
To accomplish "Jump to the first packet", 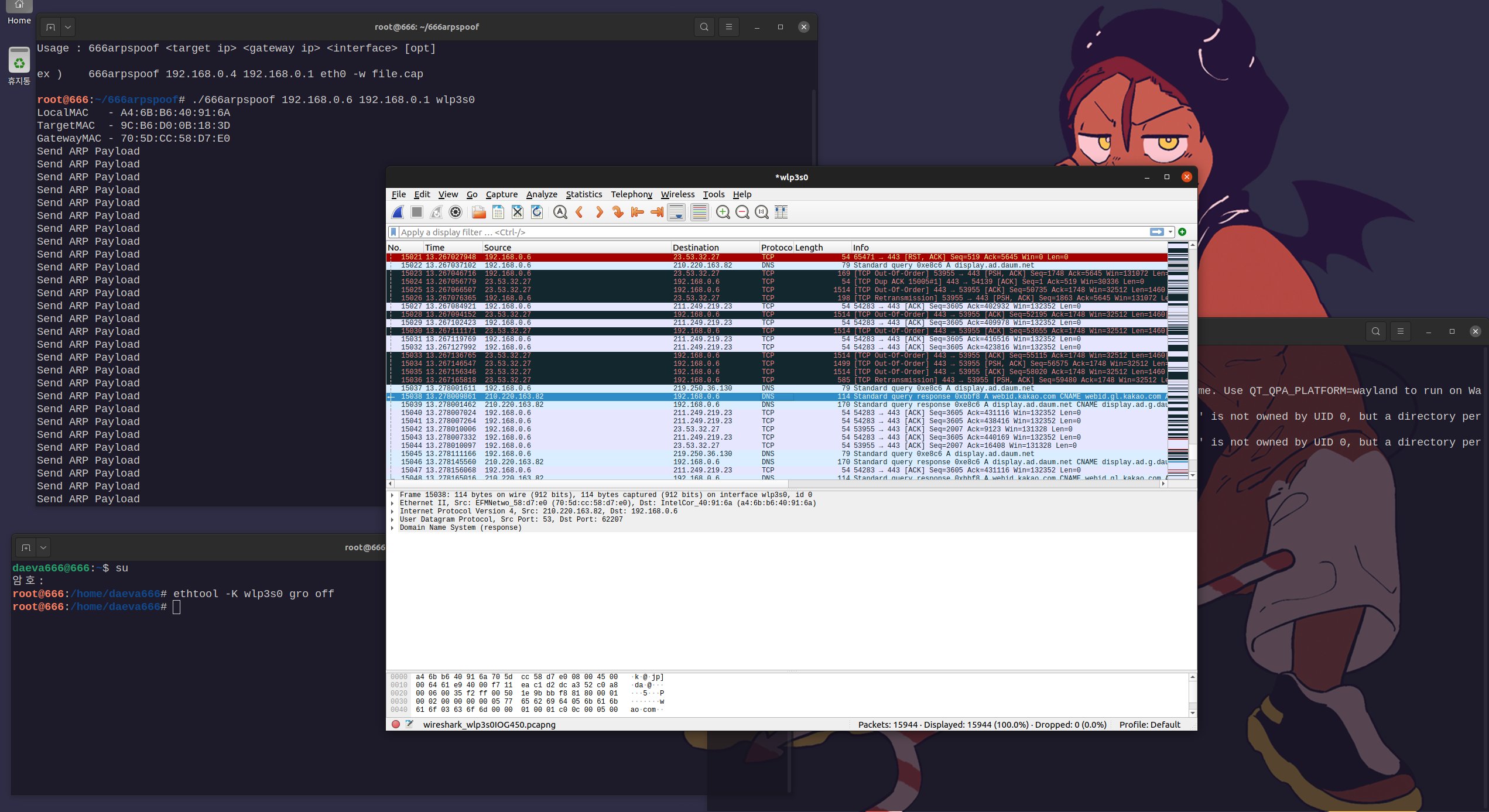I will pos(638,213).
